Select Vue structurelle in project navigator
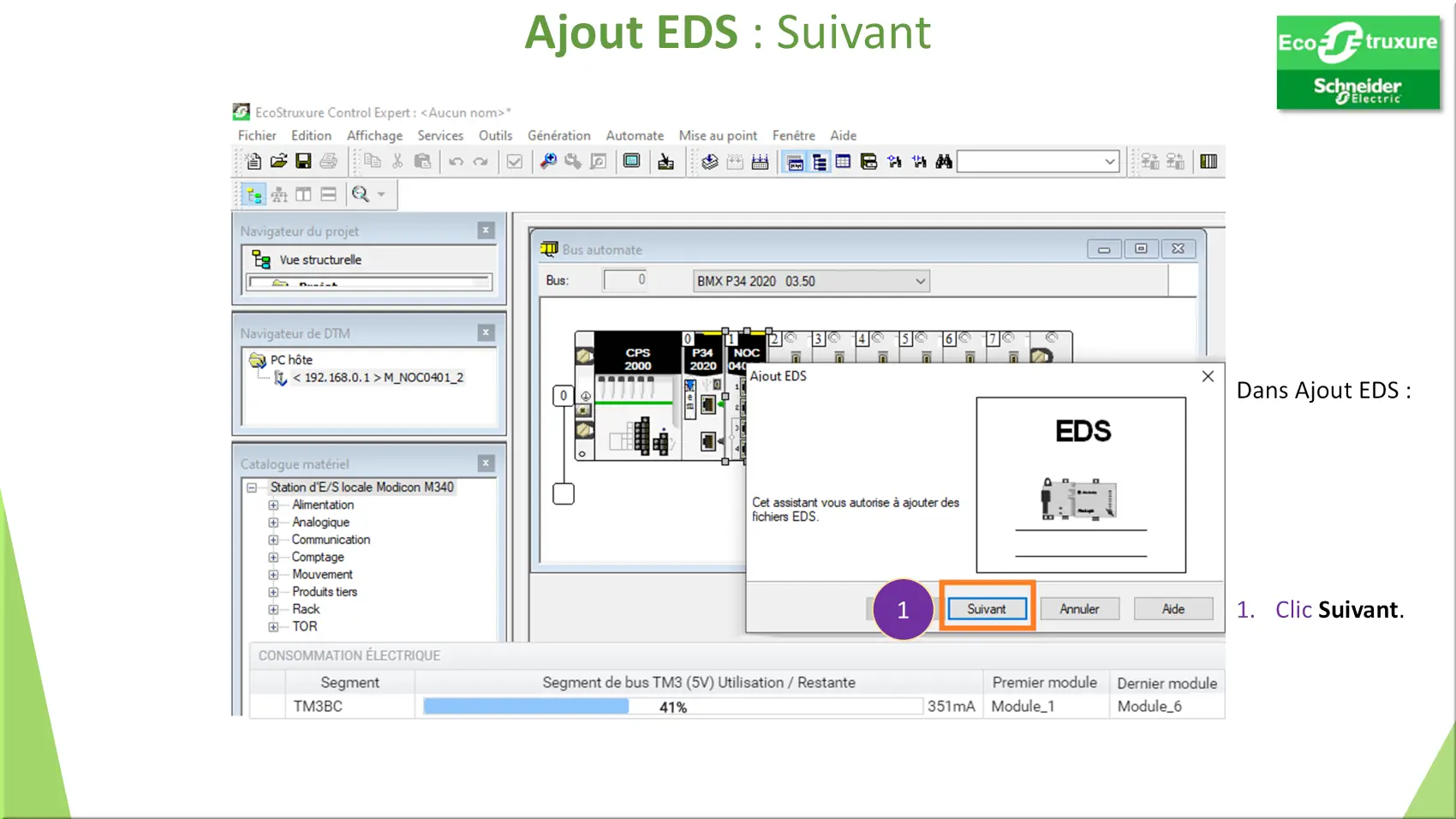The image size is (1456, 819). [x=320, y=260]
